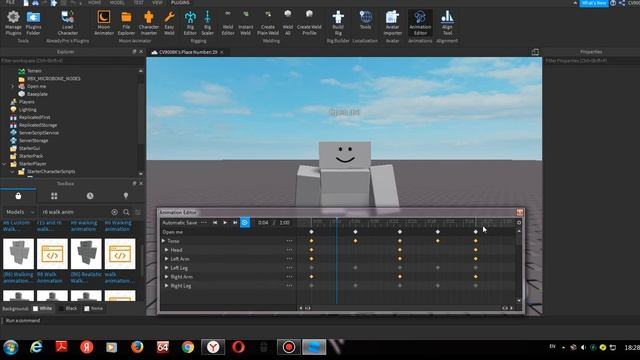Viewport: 640px width, 360px height.
Task: Select None toolbox background
Action: [x=93, y=309]
